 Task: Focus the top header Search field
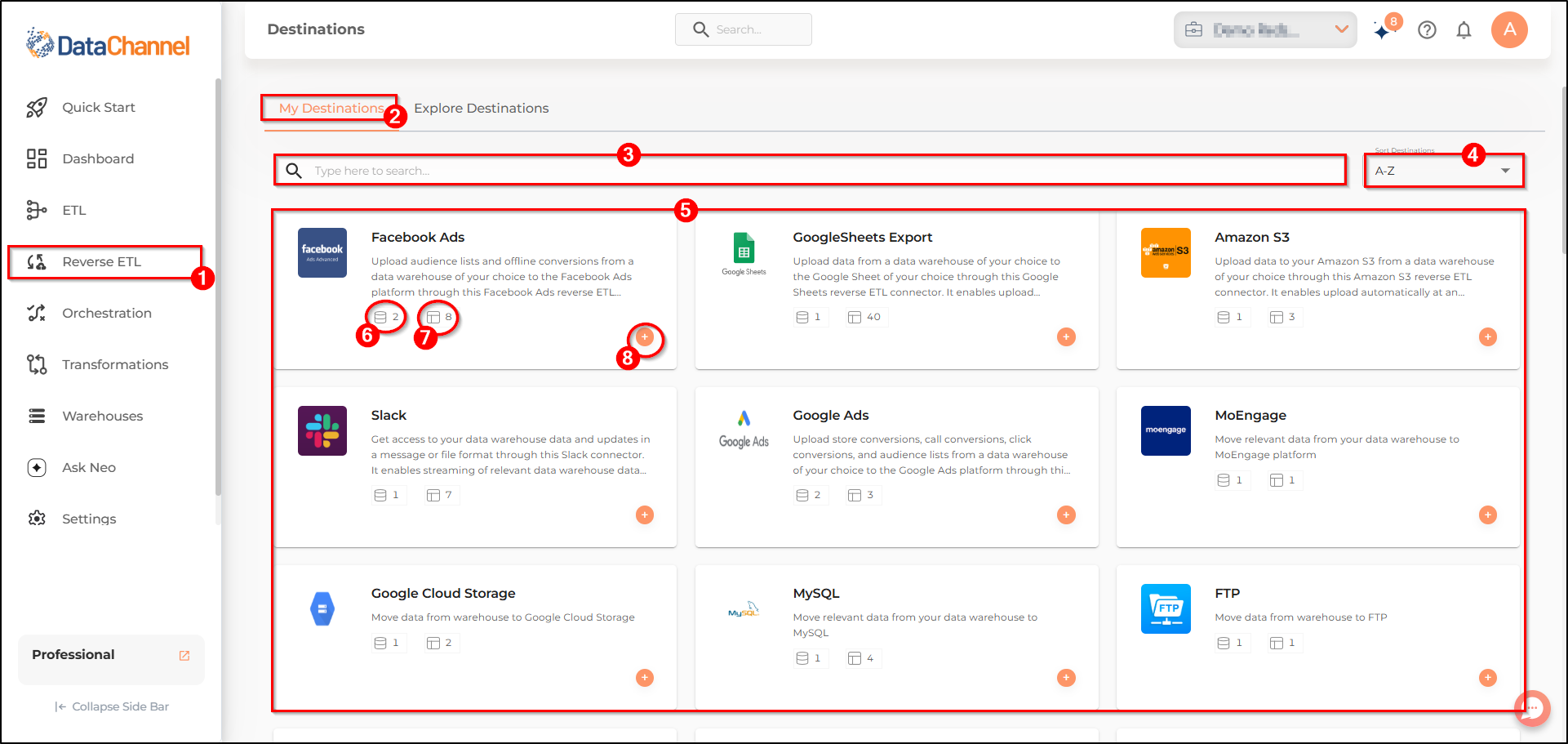[x=744, y=29]
